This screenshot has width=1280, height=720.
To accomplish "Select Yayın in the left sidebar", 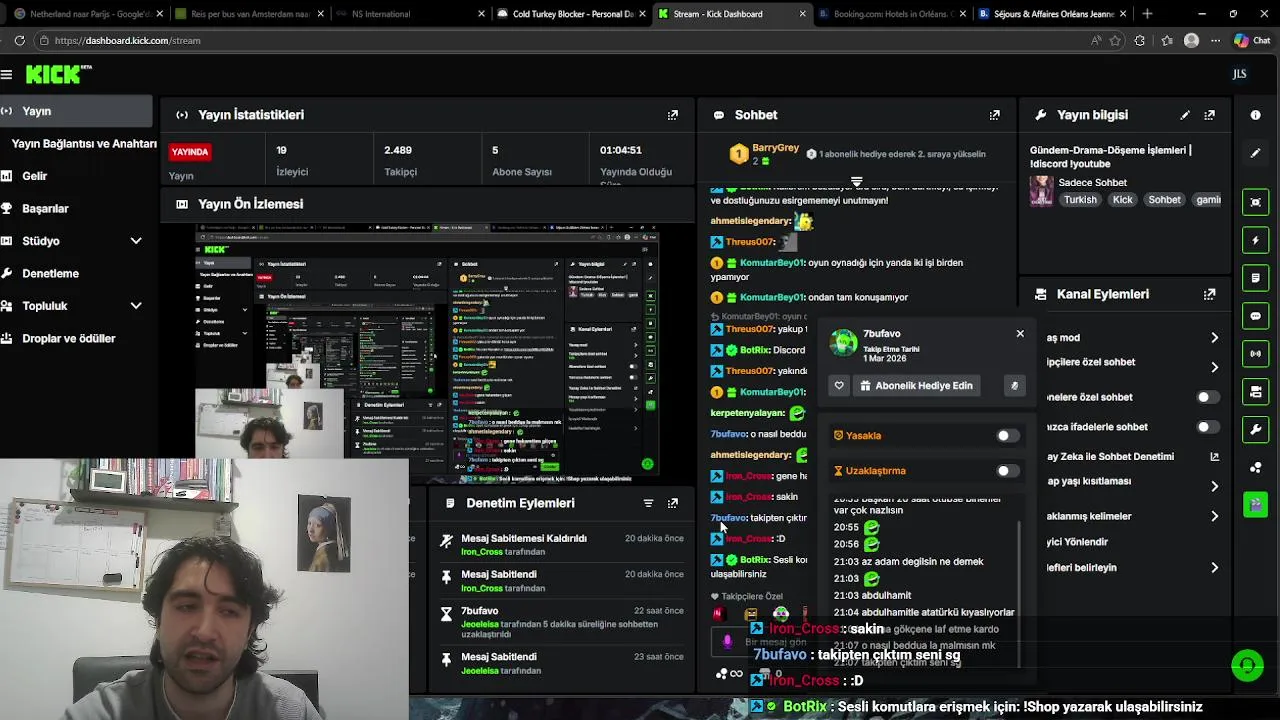I will pos(76,111).
